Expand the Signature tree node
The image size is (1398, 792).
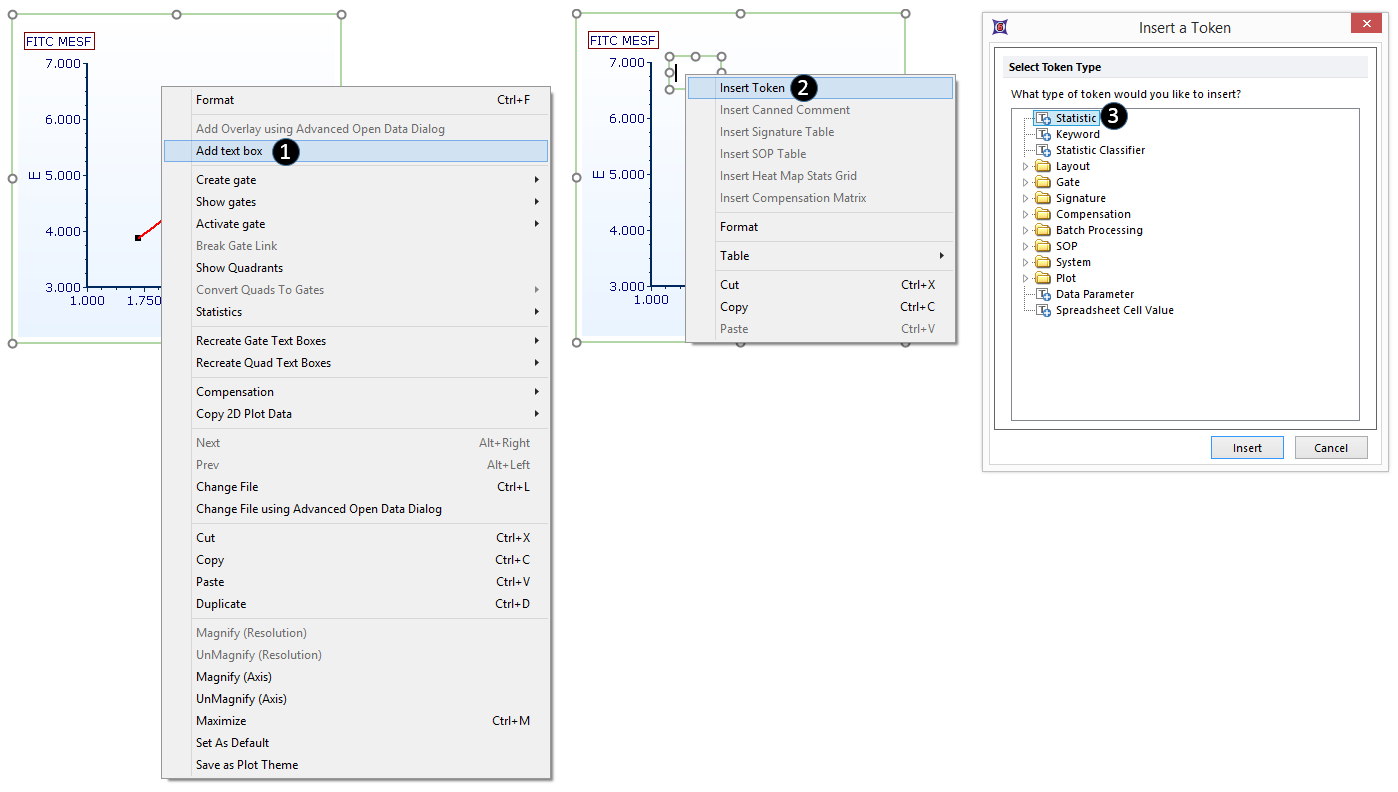(x=1025, y=199)
